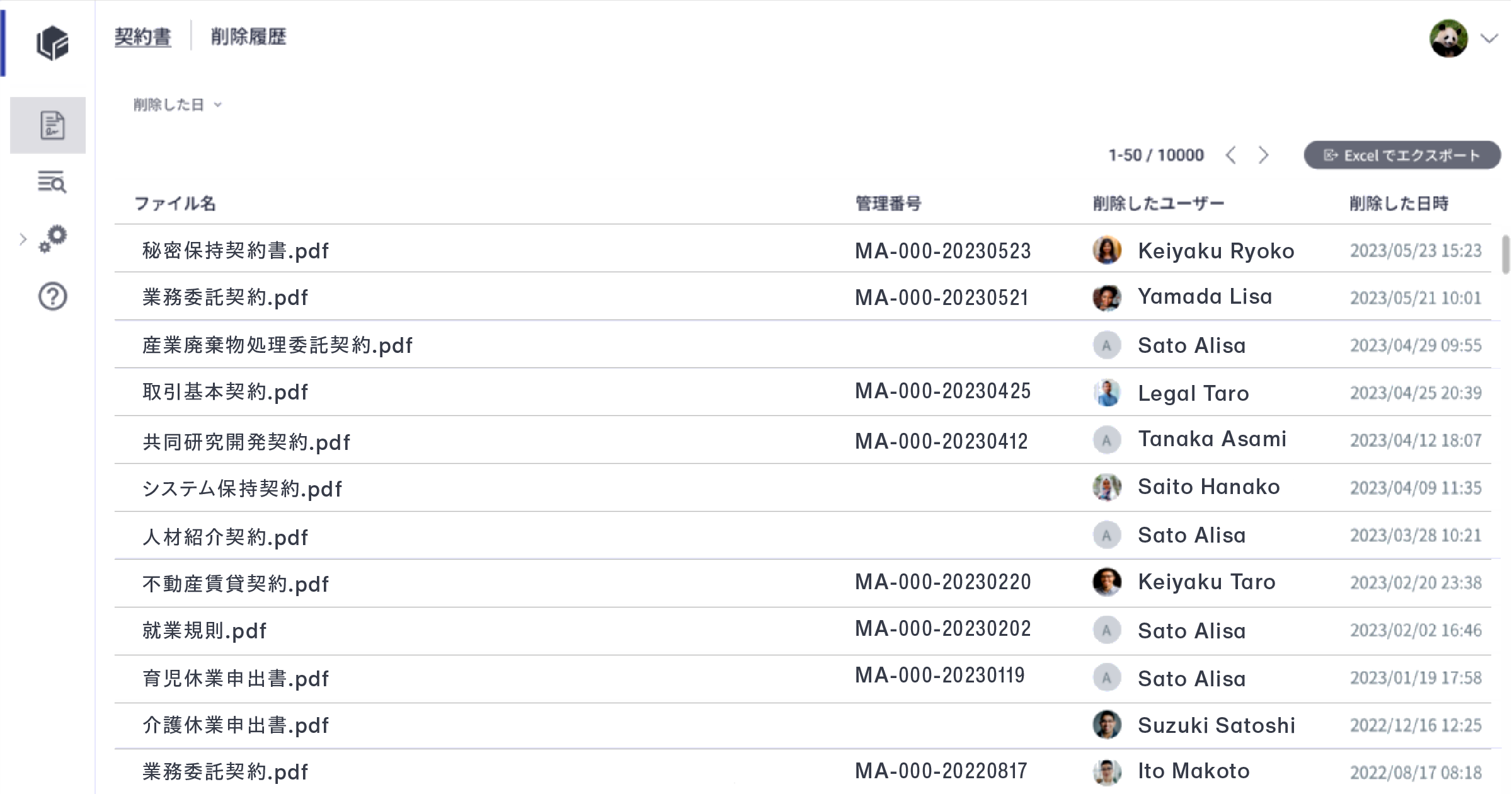Open the contracts document sidebar icon

coord(52,125)
